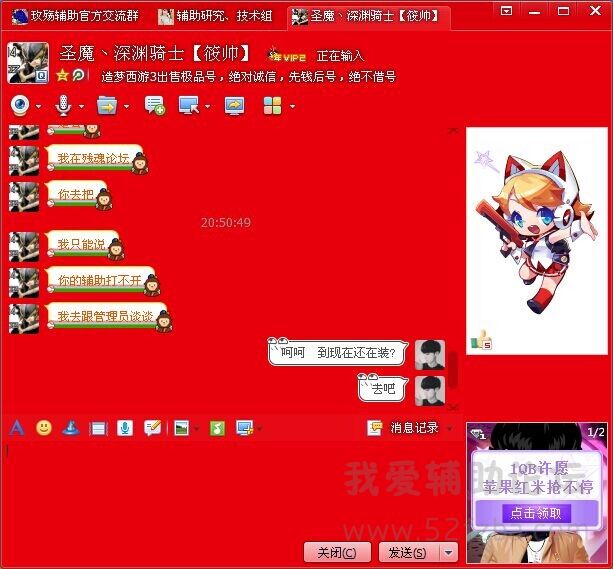The height and width of the screenshot is (569, 613).
Task: Open the applications grid icon
Action: 272,106
